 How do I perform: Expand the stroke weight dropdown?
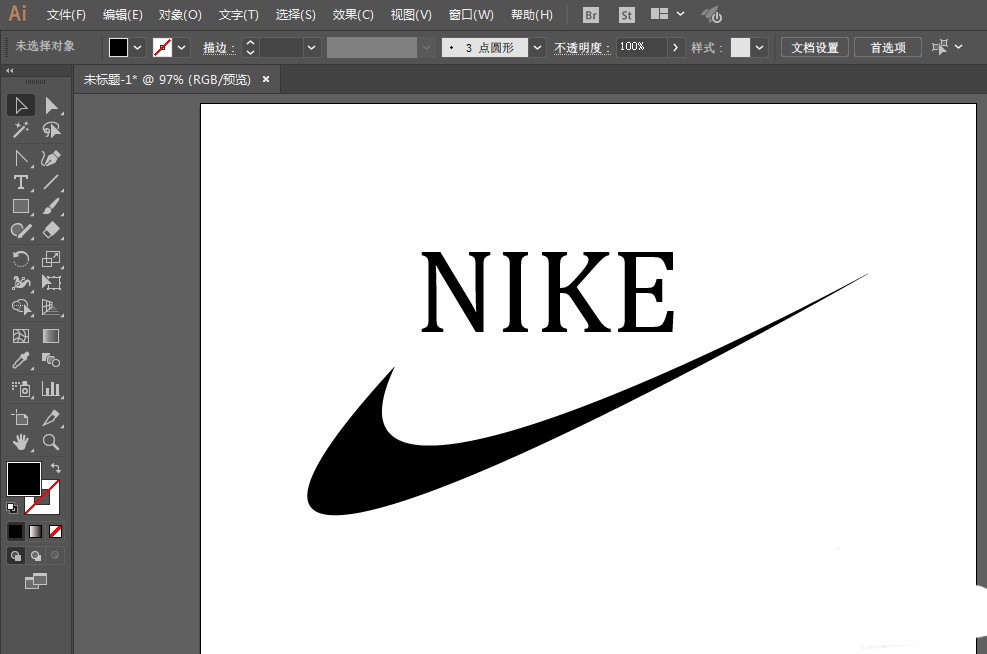click(311, 48)
